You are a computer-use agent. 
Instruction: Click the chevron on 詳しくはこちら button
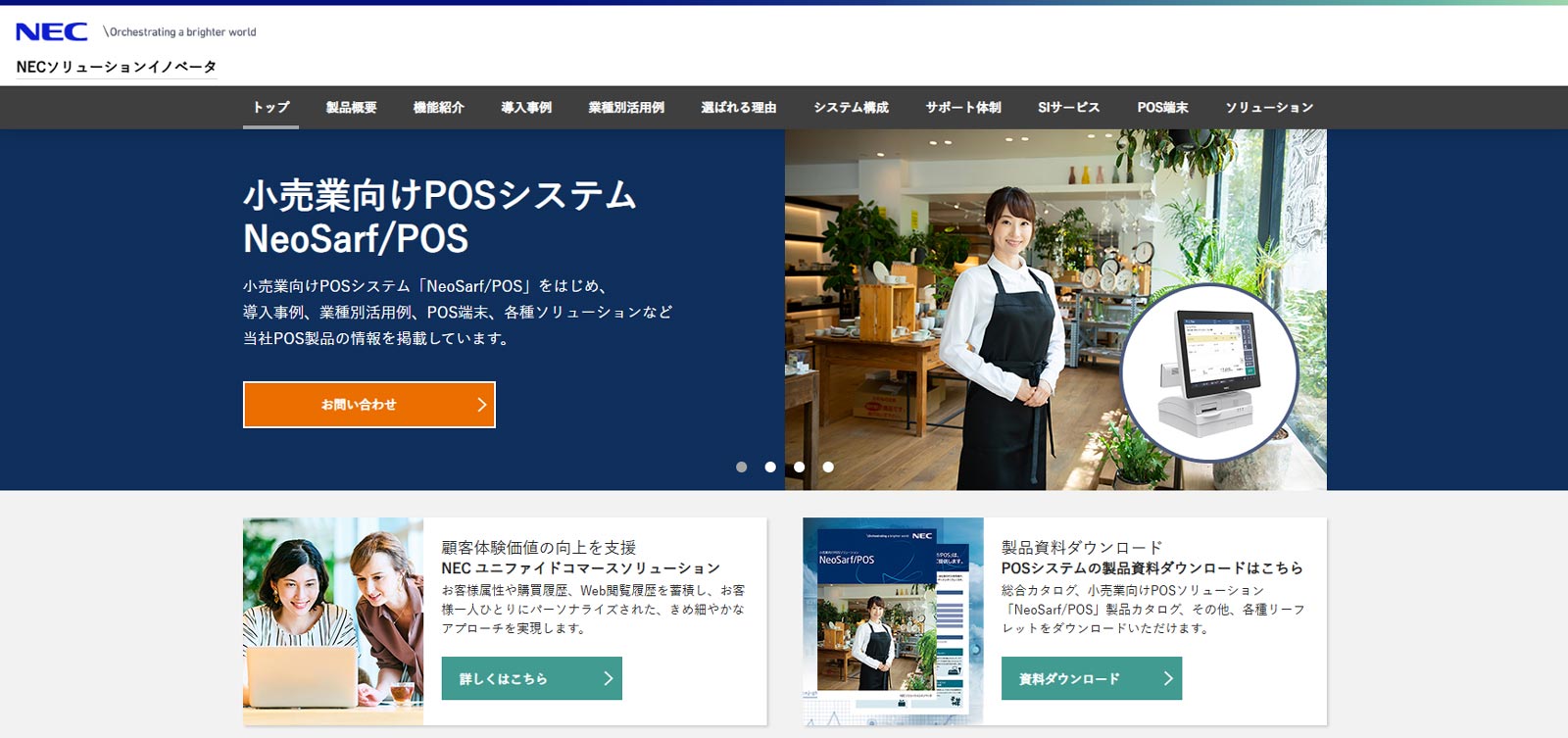(x=608, y=678)
